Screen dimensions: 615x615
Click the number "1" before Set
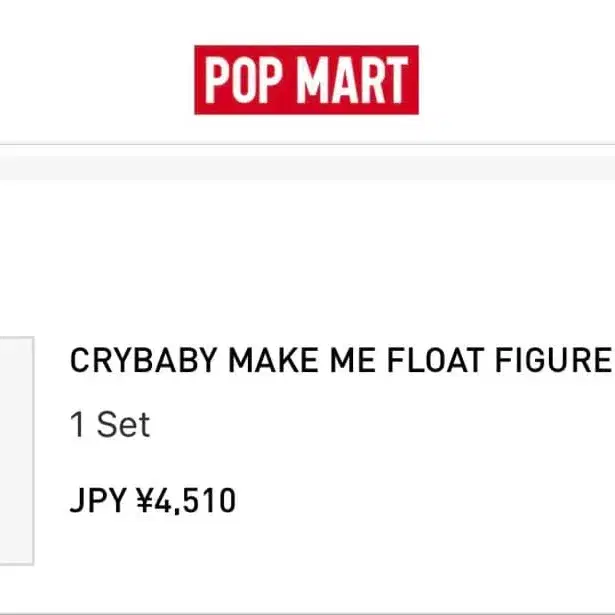(78, 425)
